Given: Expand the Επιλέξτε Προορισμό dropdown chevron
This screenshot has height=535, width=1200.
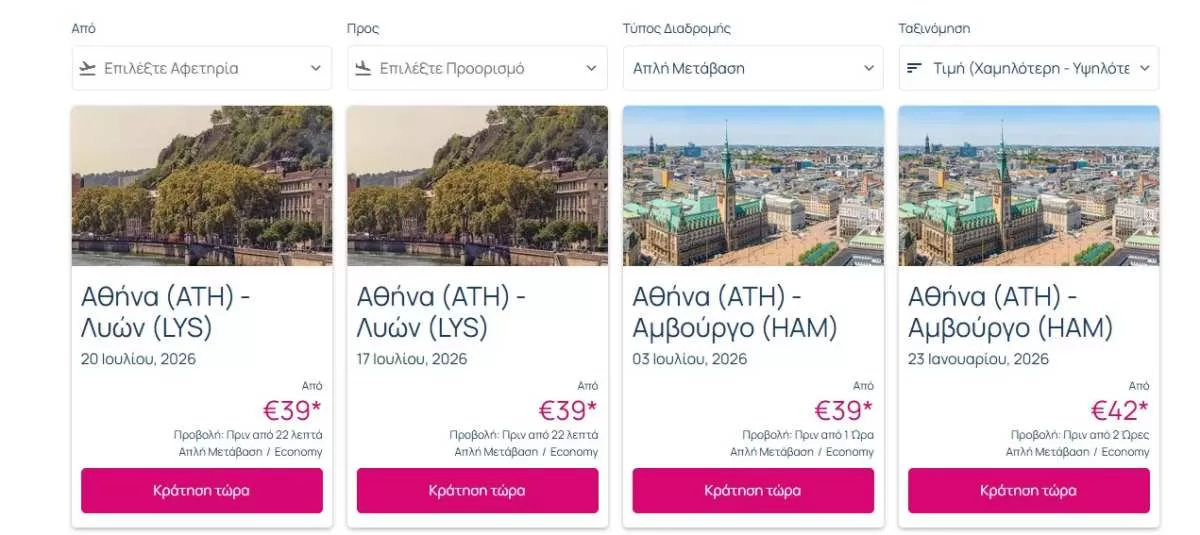Looking at the screenshot, I should click(592, 68).
